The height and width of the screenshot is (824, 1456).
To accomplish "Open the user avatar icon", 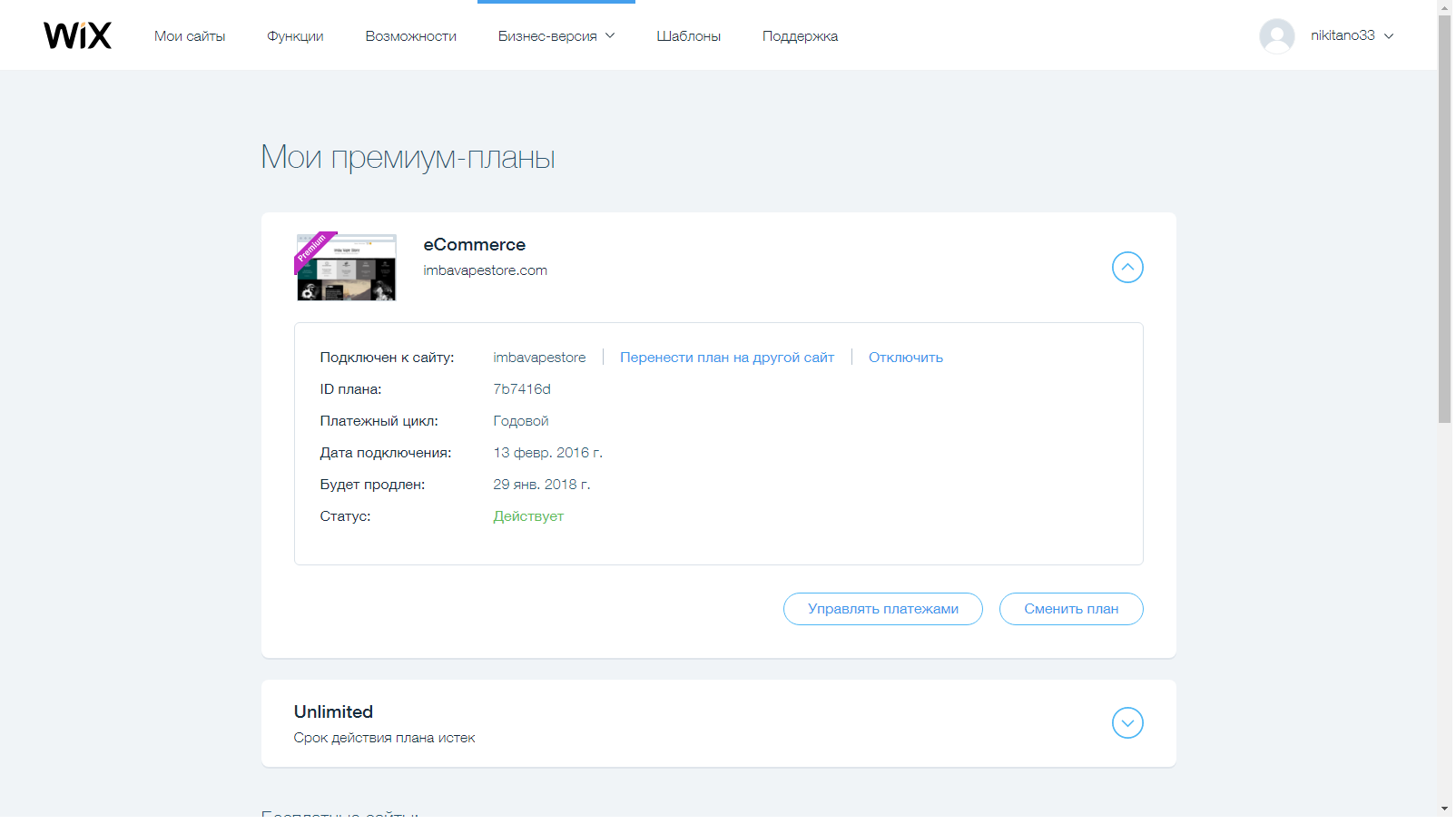I will (1276, 36).
